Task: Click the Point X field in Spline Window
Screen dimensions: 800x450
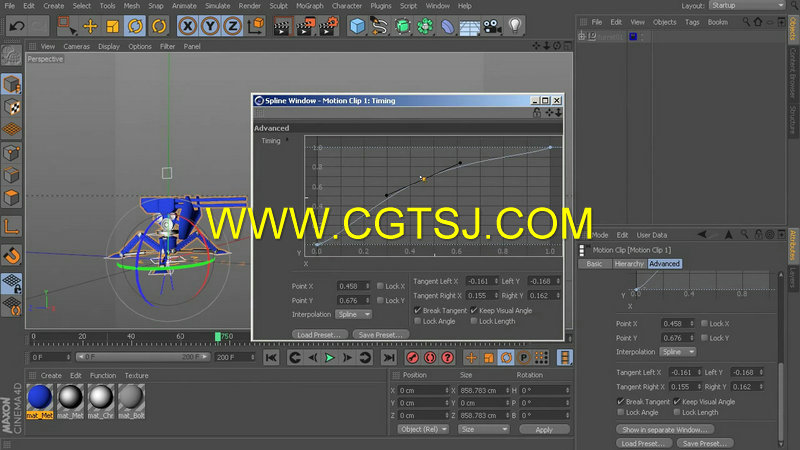Action: coord(353,286)
